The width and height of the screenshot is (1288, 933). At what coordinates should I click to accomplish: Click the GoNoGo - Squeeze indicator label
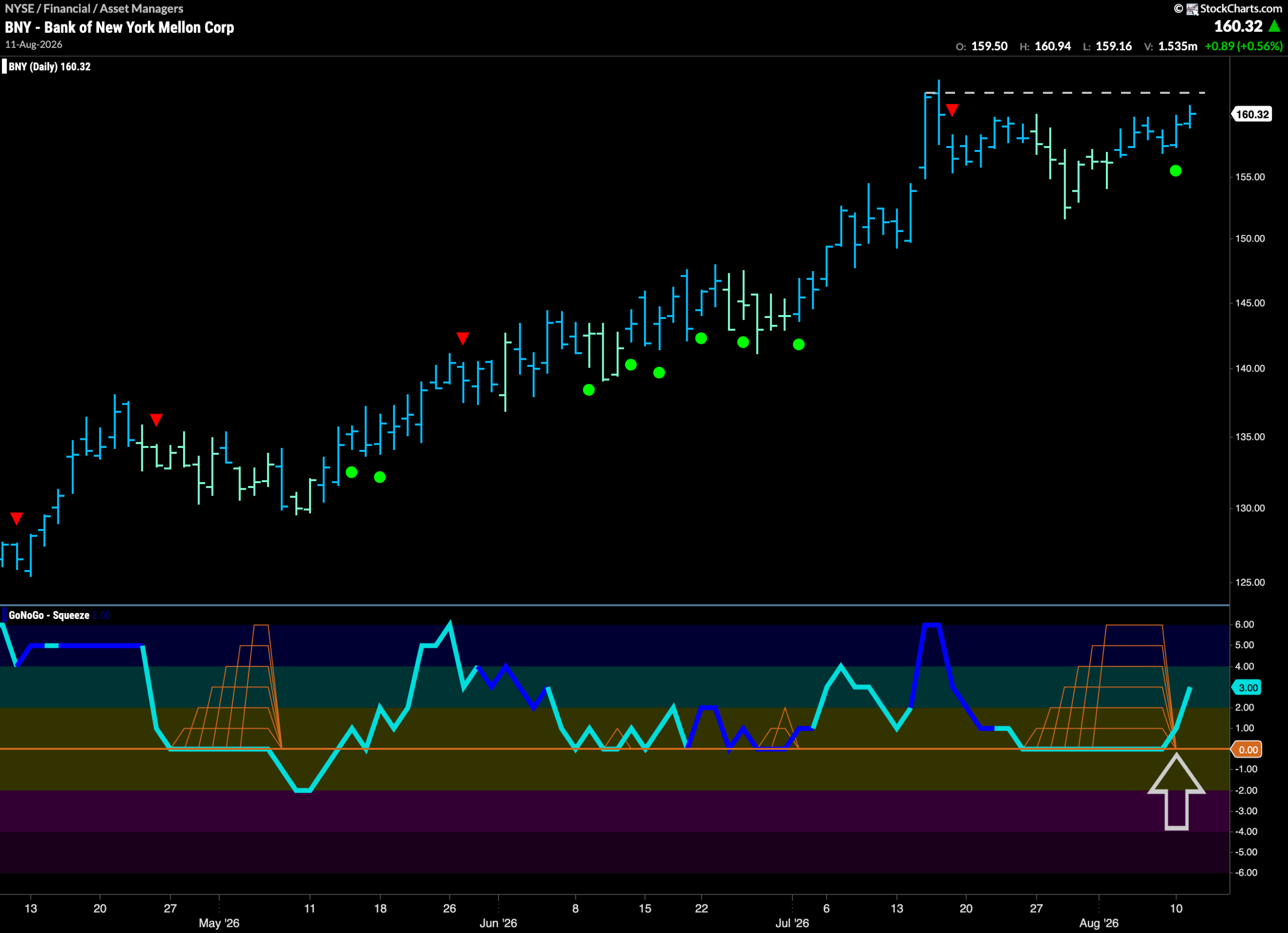(49, 615)
